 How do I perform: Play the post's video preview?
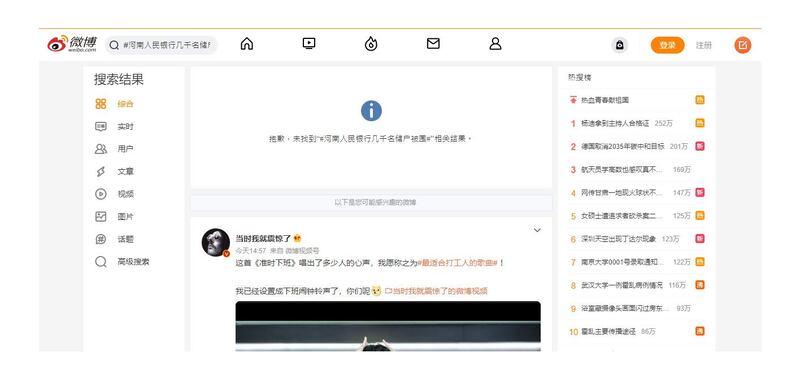click(x=388, y=326)
